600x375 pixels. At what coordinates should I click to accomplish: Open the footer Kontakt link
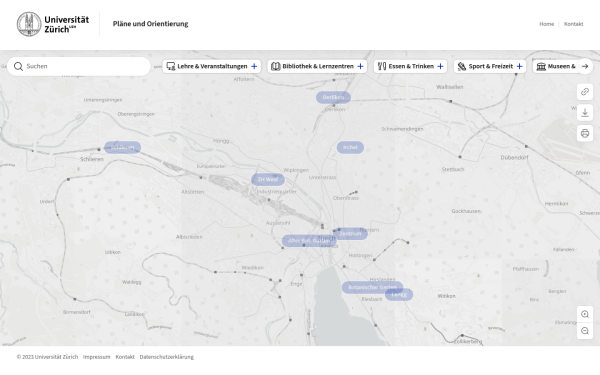click(x=125, y=357)
